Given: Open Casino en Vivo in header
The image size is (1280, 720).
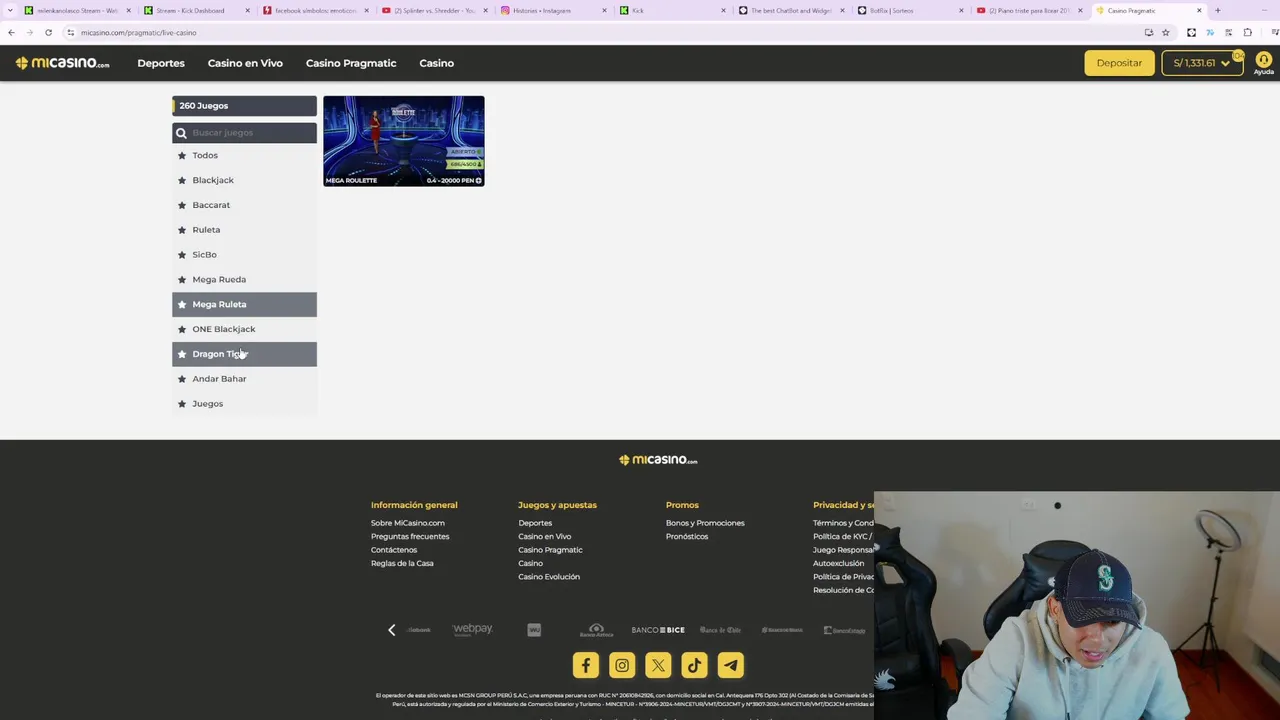Looking at the screenshot, I should [x=245, y=63].
